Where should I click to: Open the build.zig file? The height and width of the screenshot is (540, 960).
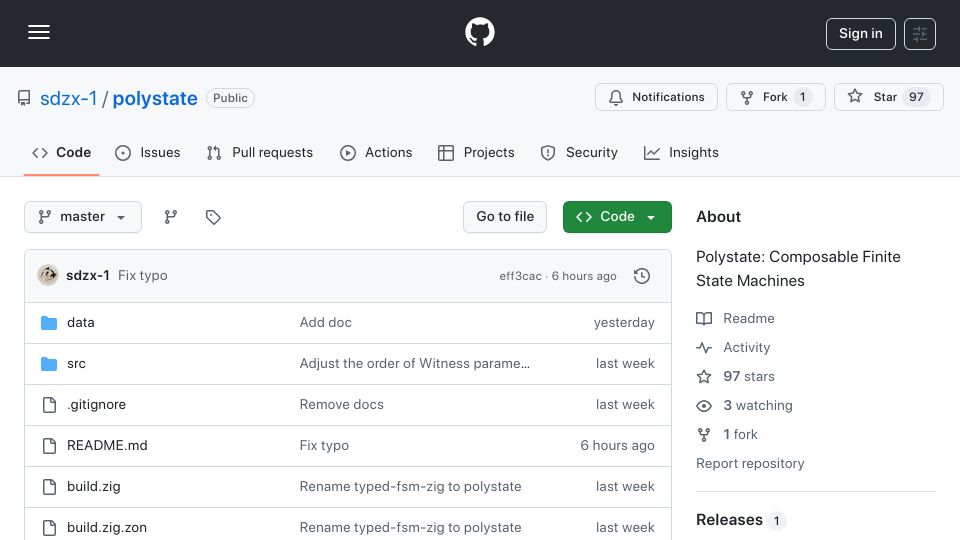pos(94,487)
